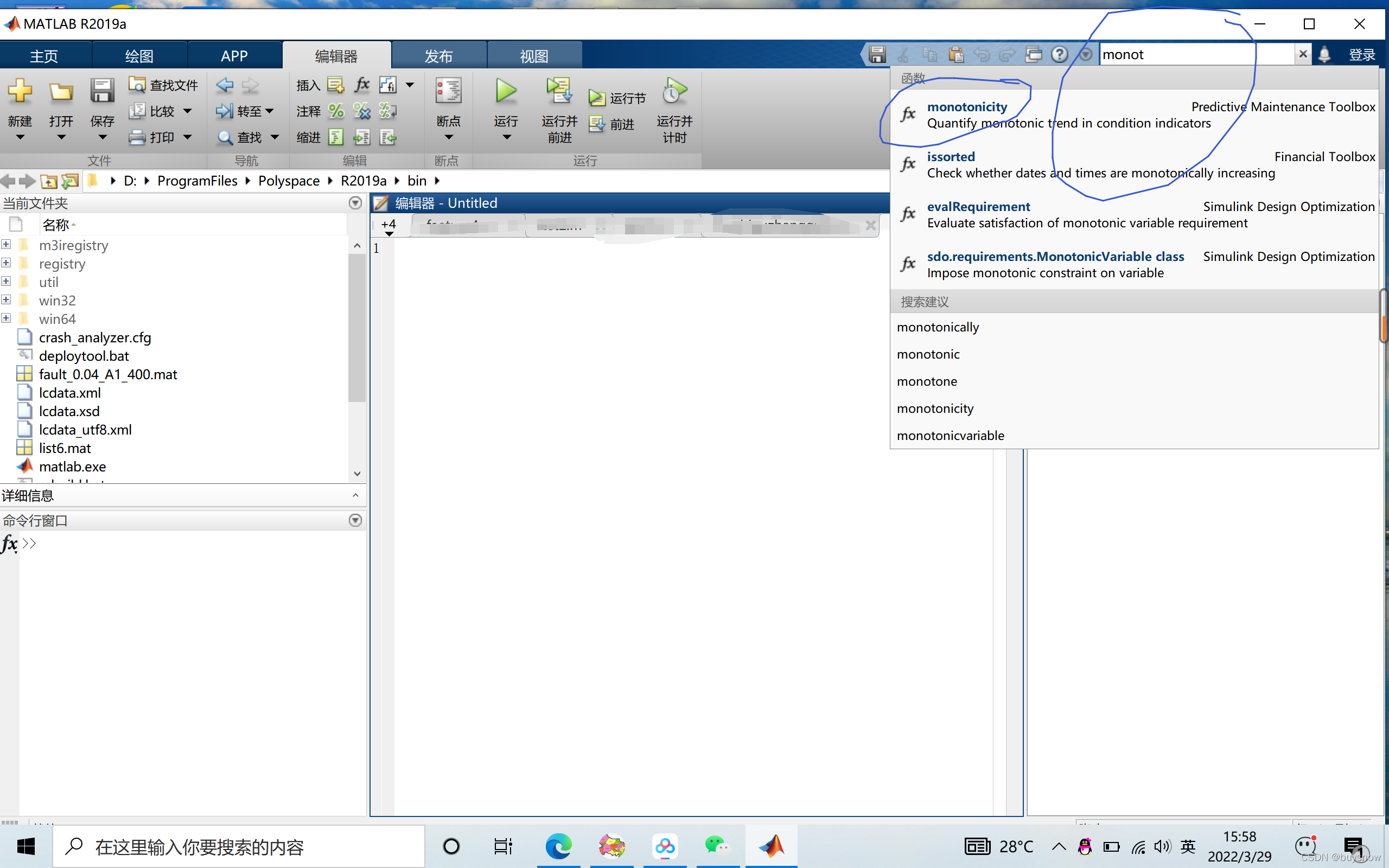
Task: Expand the util folder
Action: [x=6, y=282]
